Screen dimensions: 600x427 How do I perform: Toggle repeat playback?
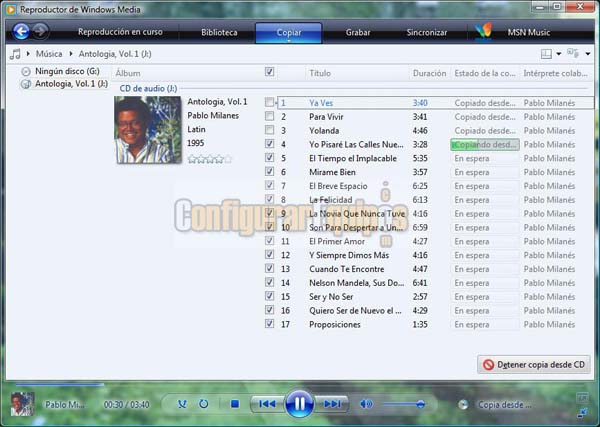(x=204, y=404)
